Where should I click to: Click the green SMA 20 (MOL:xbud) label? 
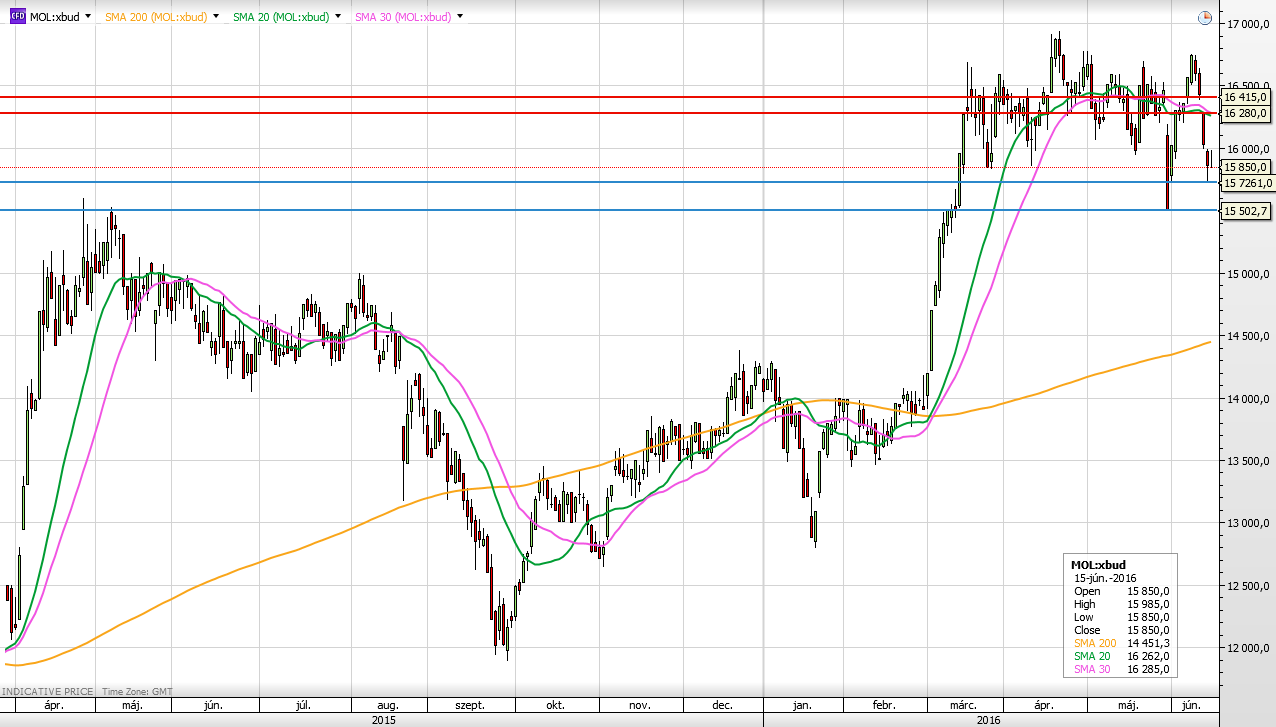pos(281,17)
